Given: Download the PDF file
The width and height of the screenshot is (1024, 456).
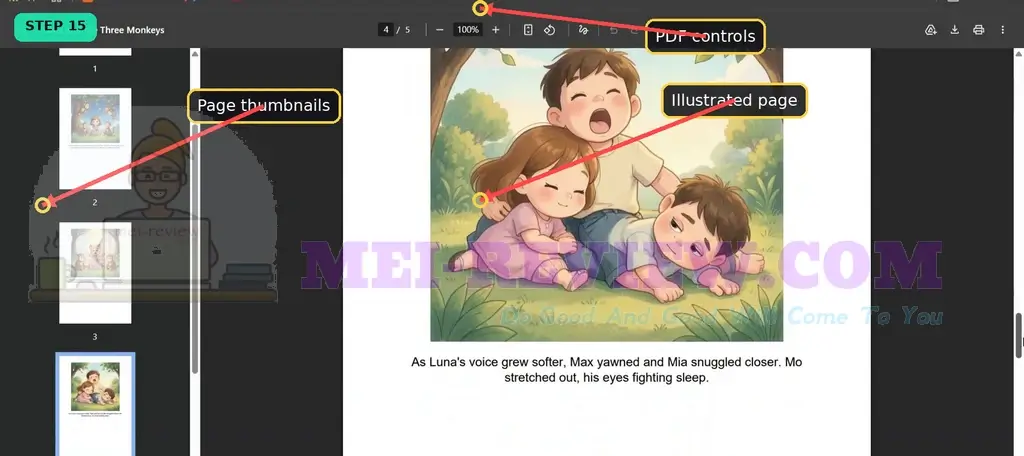Looking at the screenshot, I should click(955, 30).
